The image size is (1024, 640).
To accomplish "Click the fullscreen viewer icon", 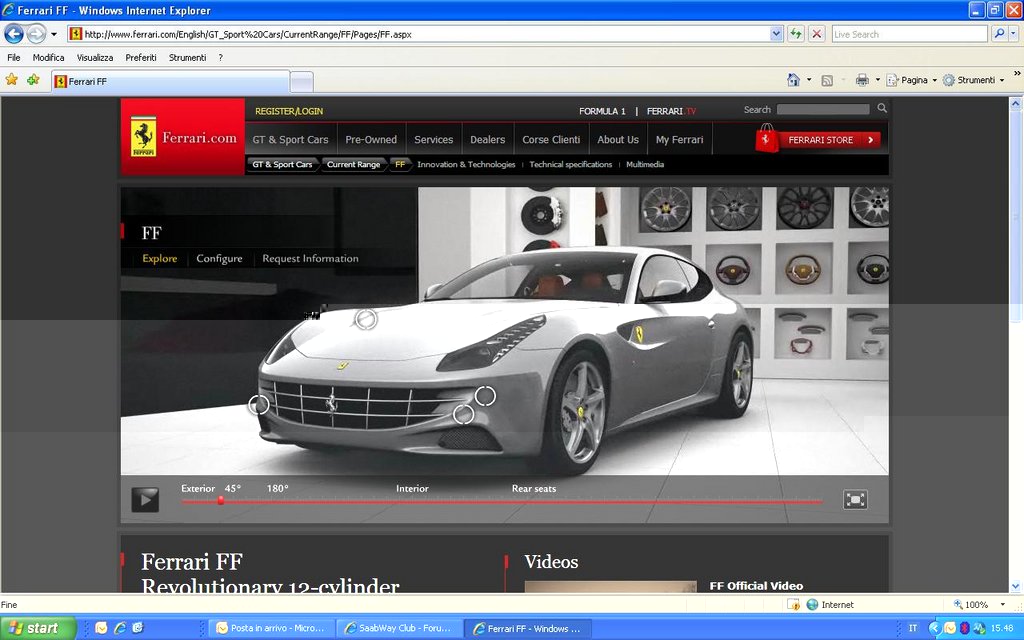I will [x=856, y=500].
